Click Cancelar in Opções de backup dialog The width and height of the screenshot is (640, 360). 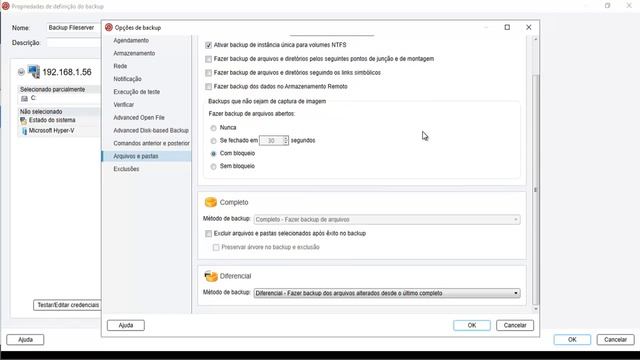[x=515, y=325]
